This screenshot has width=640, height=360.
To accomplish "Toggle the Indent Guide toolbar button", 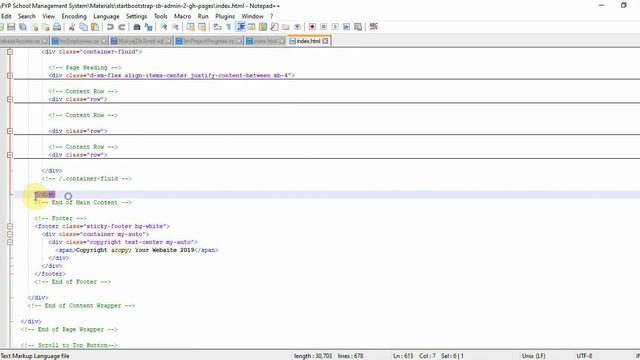I will pos(241,27).
